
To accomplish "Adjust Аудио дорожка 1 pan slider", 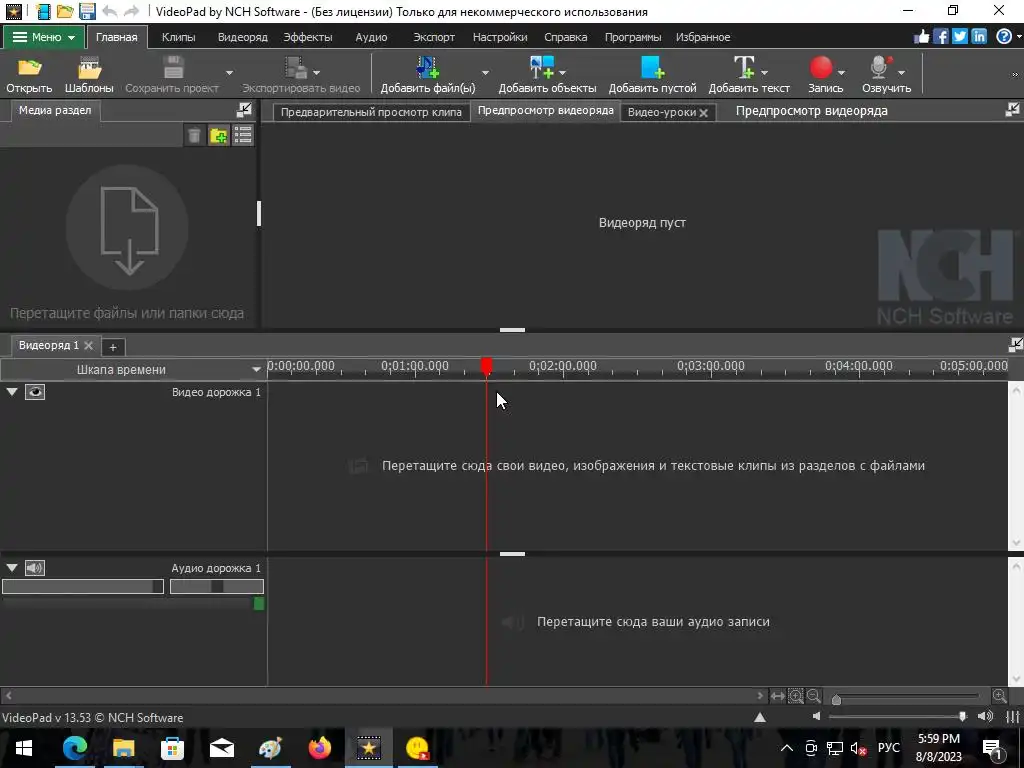I will pyautogui.click(x=217, y=586).
